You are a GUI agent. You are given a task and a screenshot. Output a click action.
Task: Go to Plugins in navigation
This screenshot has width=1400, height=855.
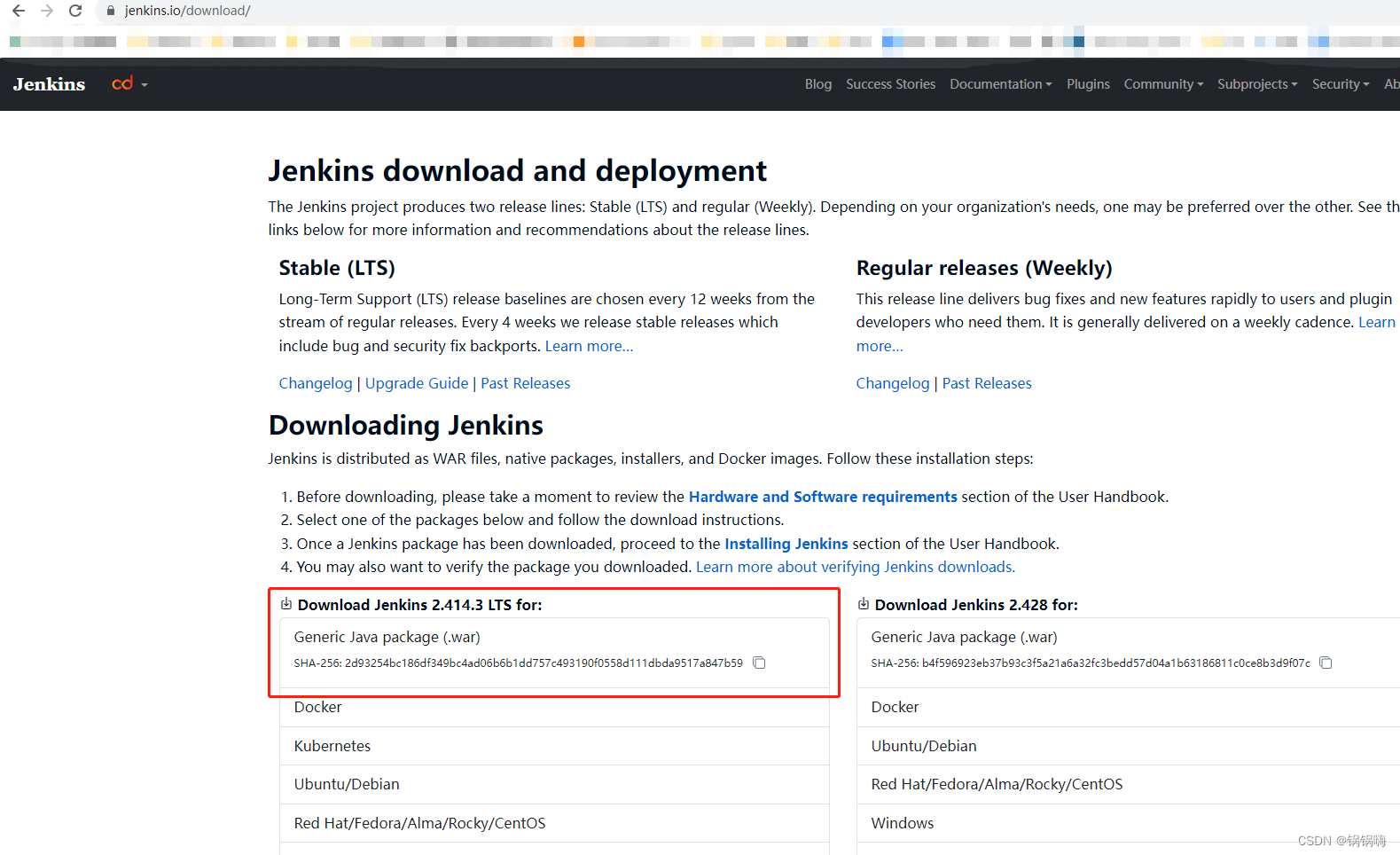tap(1088, 84)
